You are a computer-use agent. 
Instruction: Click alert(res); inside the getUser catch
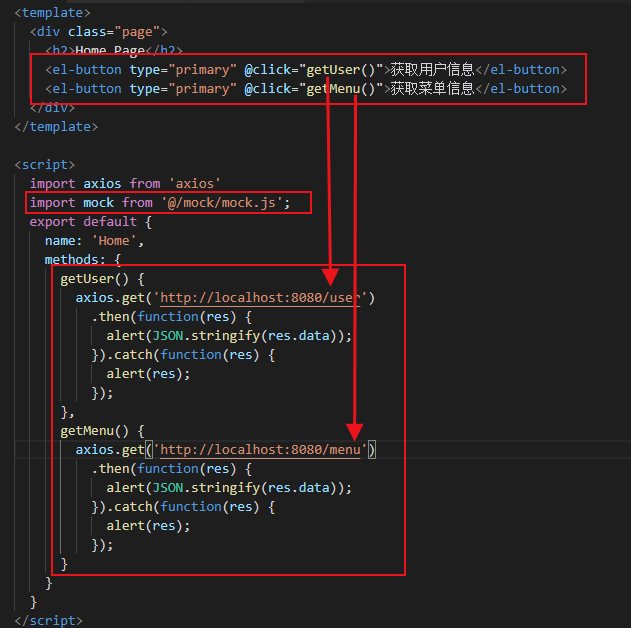[x=148, y=374]
